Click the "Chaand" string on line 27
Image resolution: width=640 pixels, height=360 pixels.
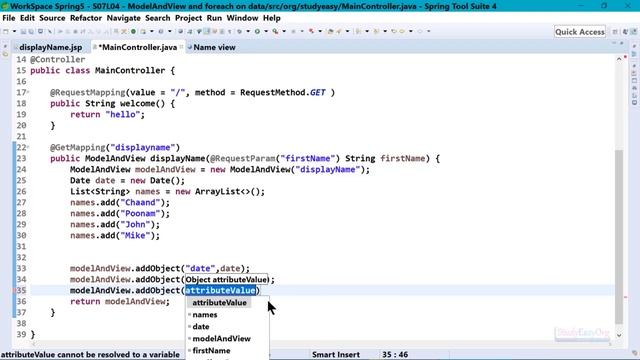click(140, 202)
